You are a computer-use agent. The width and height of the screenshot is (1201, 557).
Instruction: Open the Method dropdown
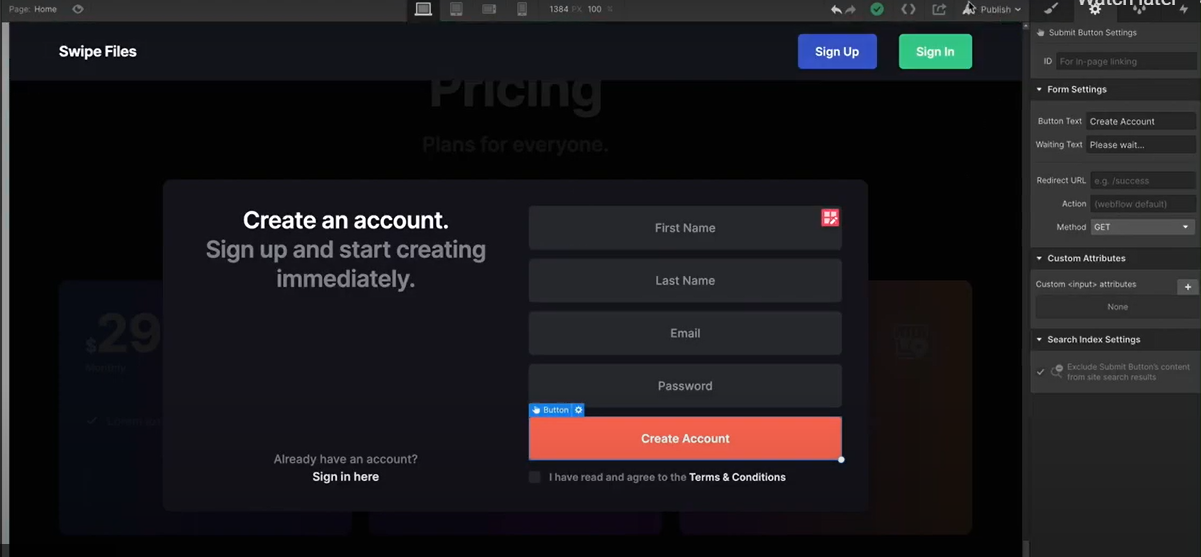pyautogui.click(x=1141, y=227)
